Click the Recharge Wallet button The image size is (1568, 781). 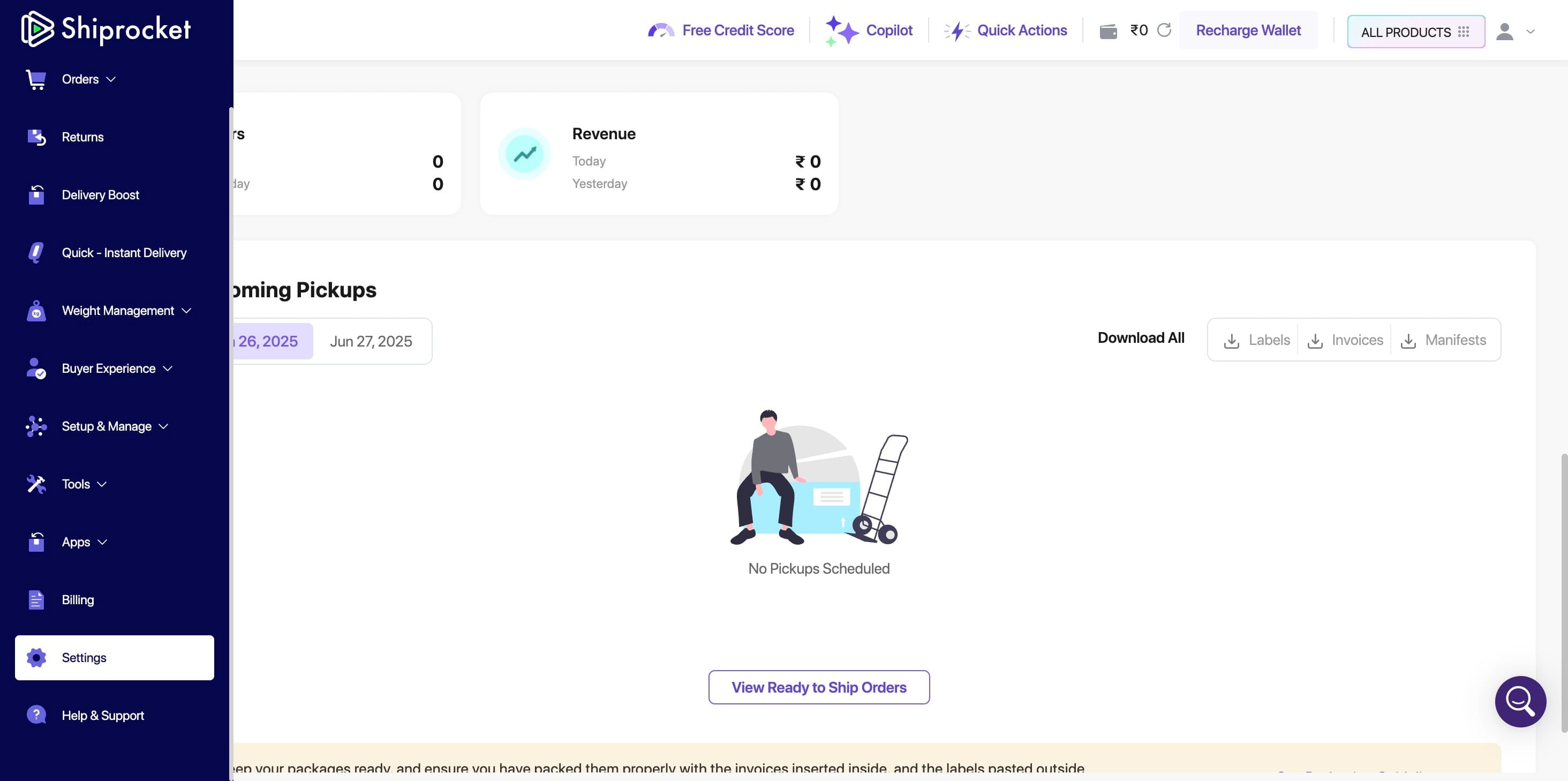coord(1248,30)
